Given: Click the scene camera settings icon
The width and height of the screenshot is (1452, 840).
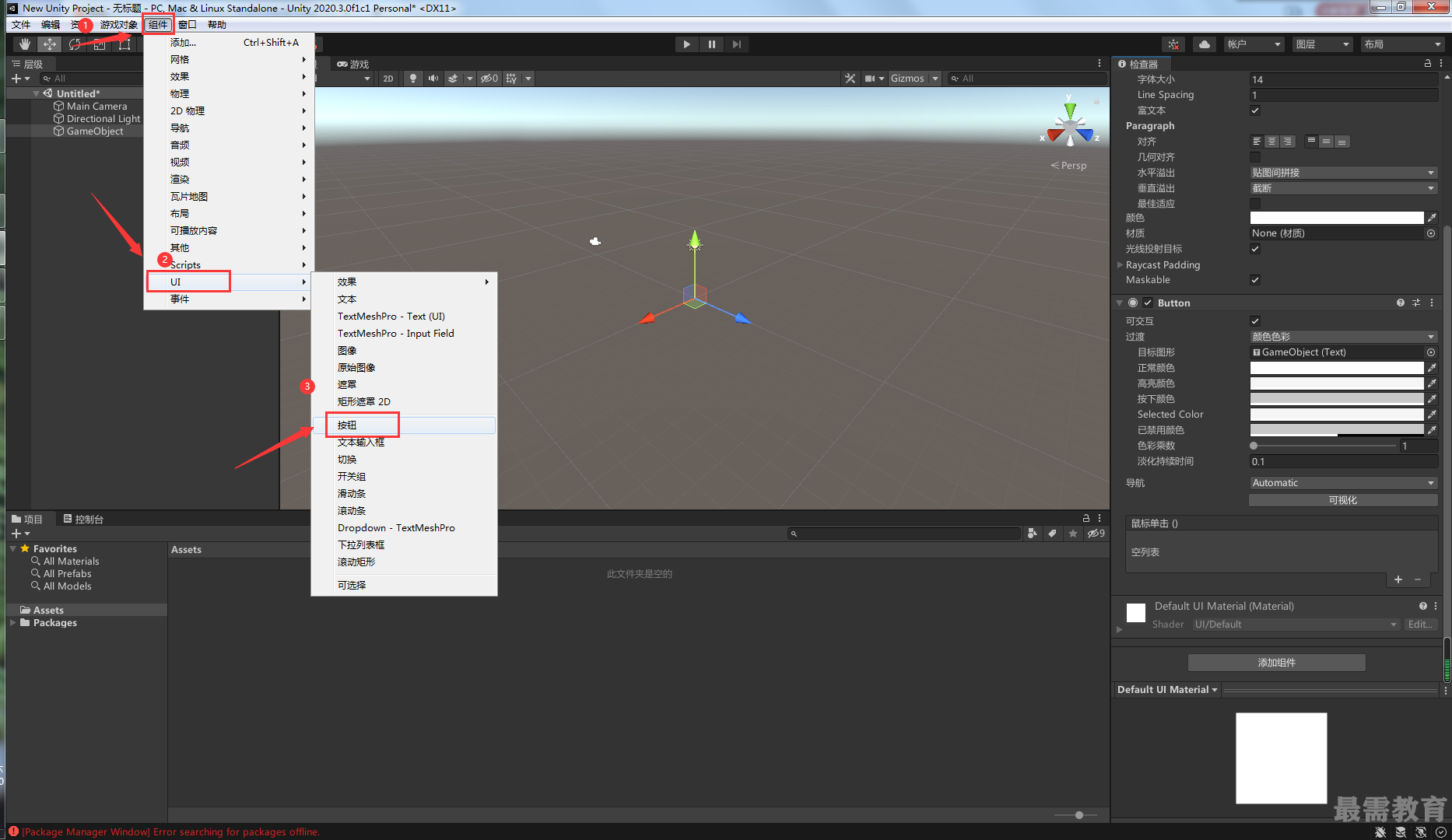Looking at the screenshot, I should pyautogui.click(x=870, y=79).
